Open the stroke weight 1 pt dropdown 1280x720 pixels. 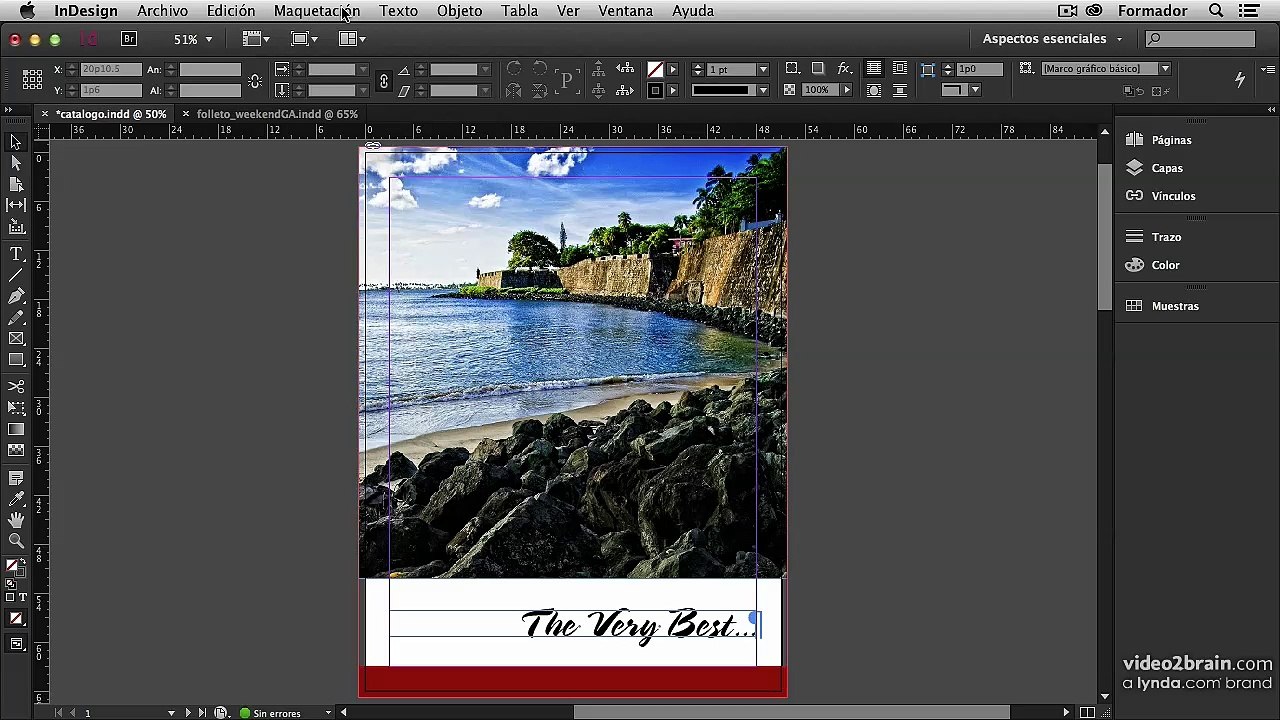[x=763, y=70]
